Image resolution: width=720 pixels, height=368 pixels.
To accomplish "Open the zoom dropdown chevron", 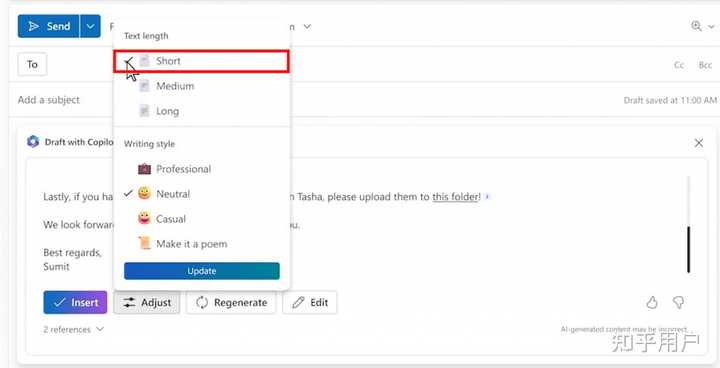I will tap(711, 27).
